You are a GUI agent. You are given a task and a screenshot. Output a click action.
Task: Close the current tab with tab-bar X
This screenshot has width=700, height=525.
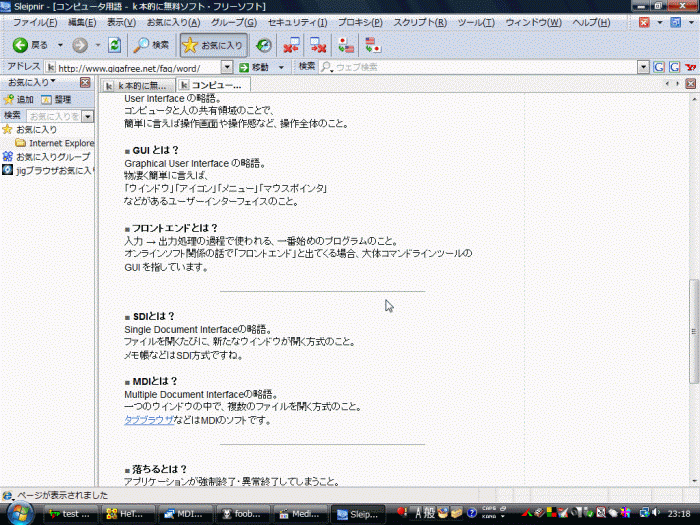pos(691,83)
